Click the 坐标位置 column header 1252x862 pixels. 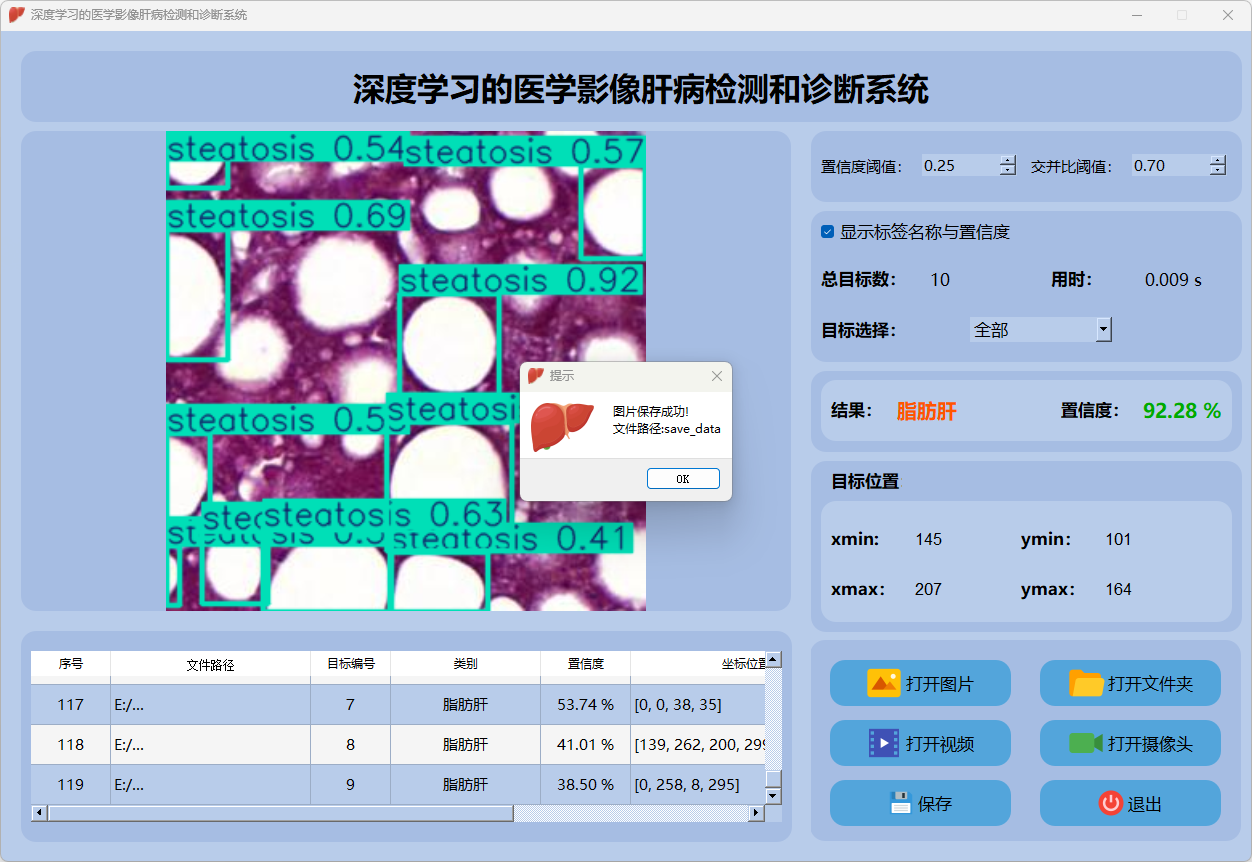pyautogui.click(x=698, y=664)
